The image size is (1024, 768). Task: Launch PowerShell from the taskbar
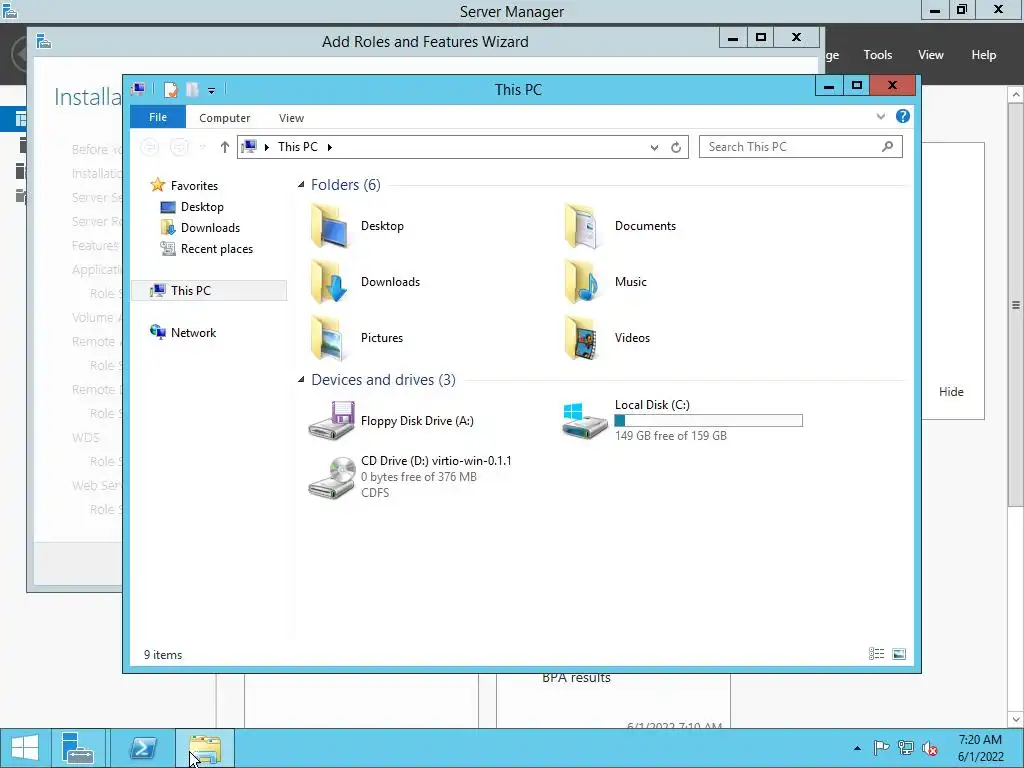(x=142, y=748)
